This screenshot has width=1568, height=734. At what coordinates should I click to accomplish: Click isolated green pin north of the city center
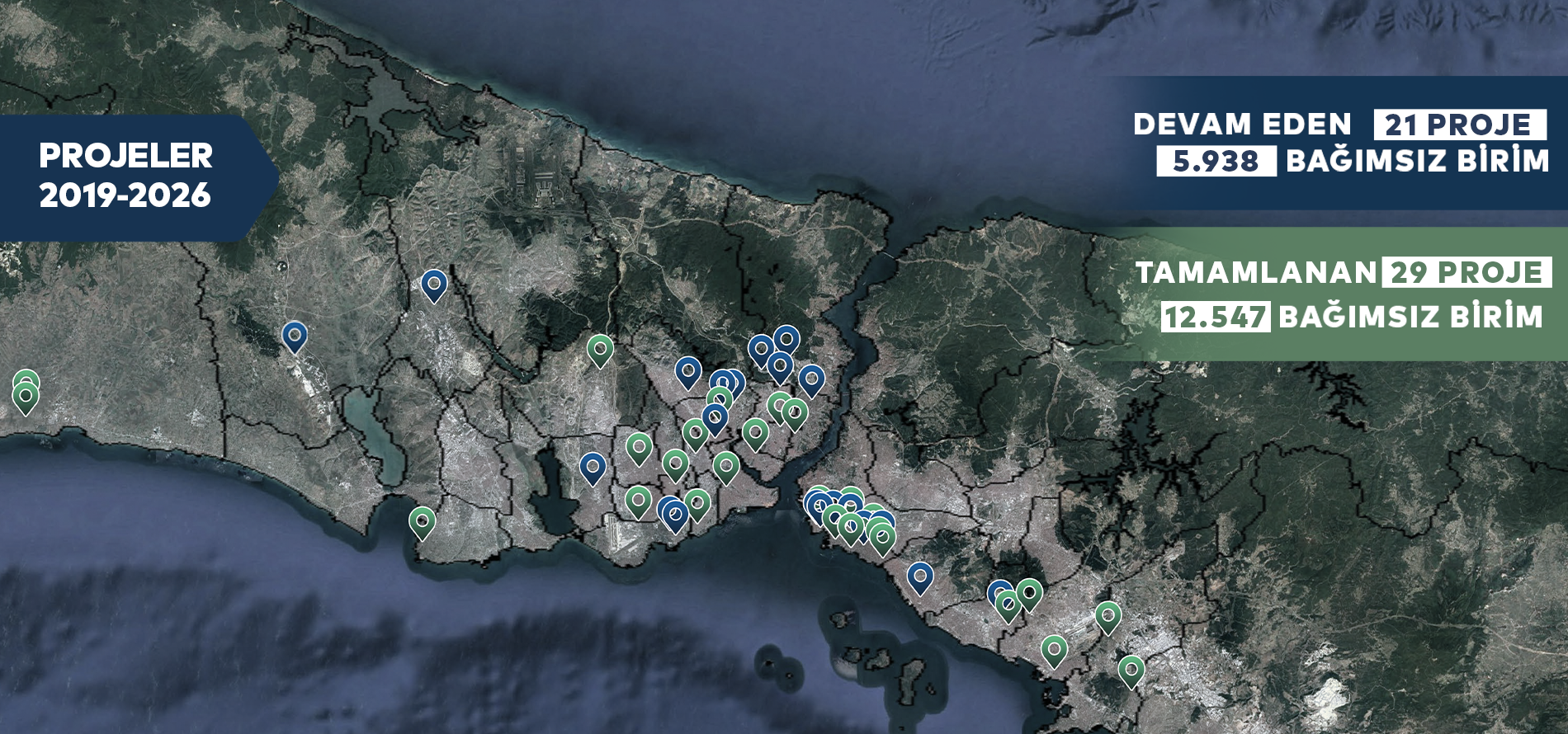coord(600,350)
